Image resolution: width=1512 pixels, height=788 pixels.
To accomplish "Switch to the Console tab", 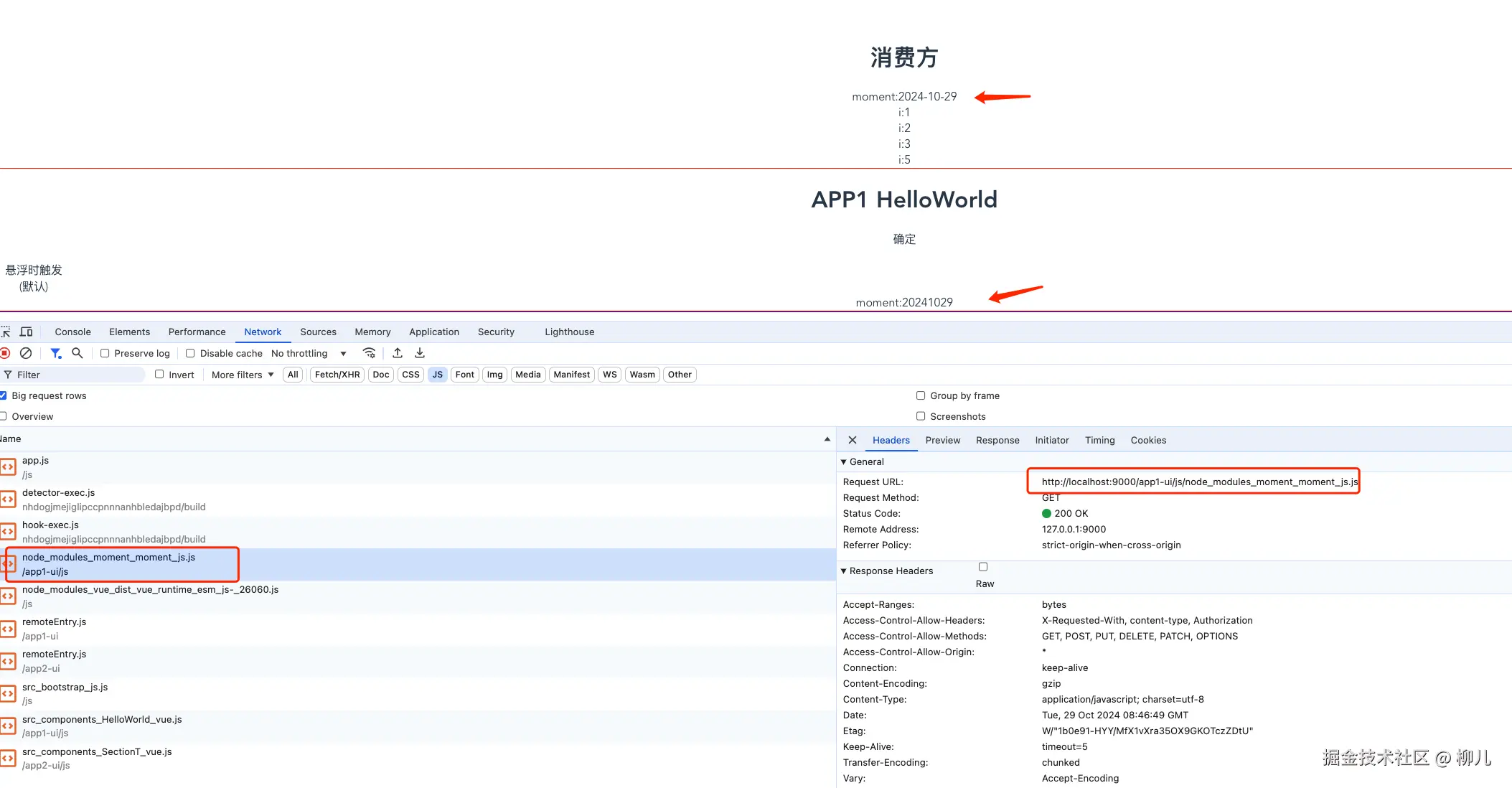I will click(72, 332).
